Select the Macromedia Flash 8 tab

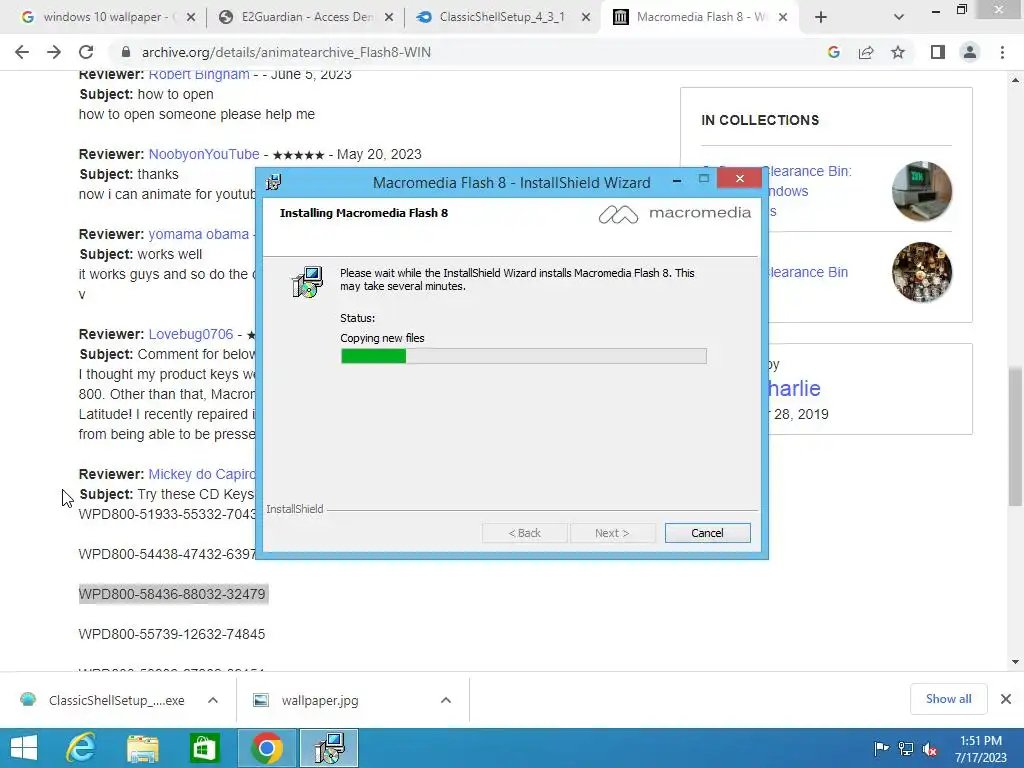pyautogui.click(x=699, y=17)
